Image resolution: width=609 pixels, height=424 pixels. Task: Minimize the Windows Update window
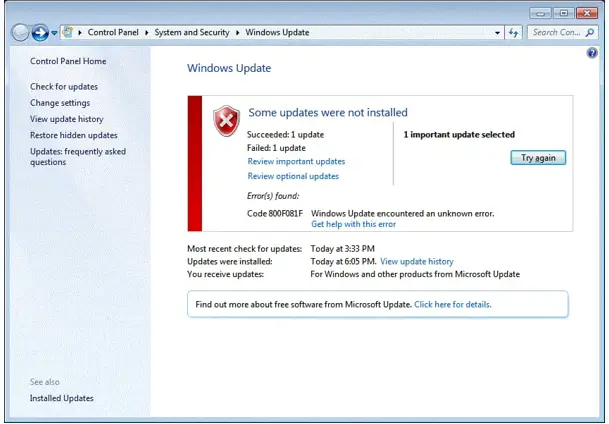(540, 14)
